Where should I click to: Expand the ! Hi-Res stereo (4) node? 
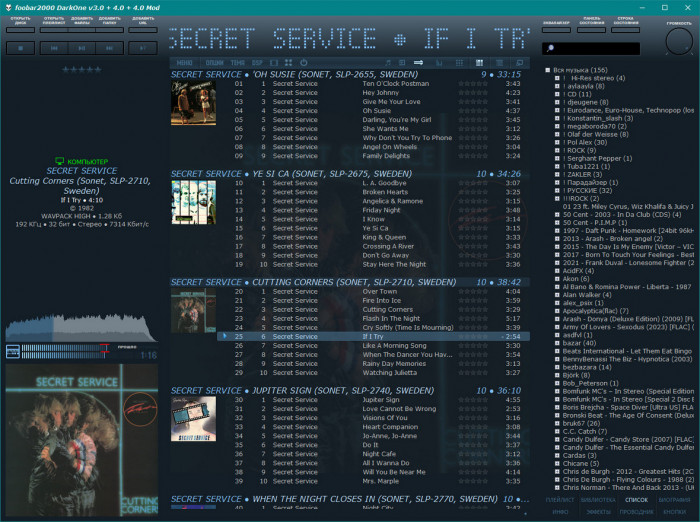click(557, 78)
